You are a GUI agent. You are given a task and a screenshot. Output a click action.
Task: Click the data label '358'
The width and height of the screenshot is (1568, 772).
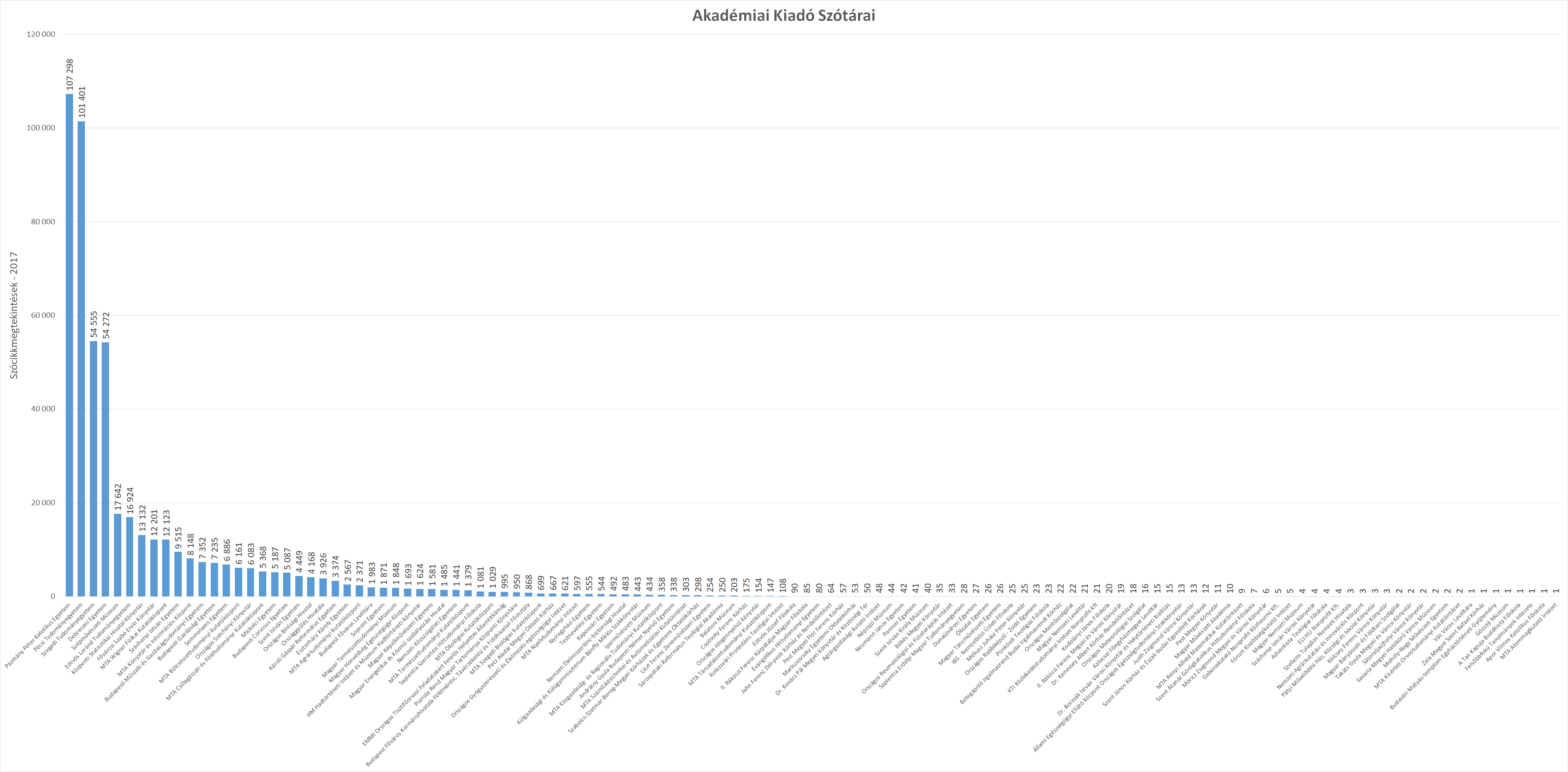click(662, 585)
